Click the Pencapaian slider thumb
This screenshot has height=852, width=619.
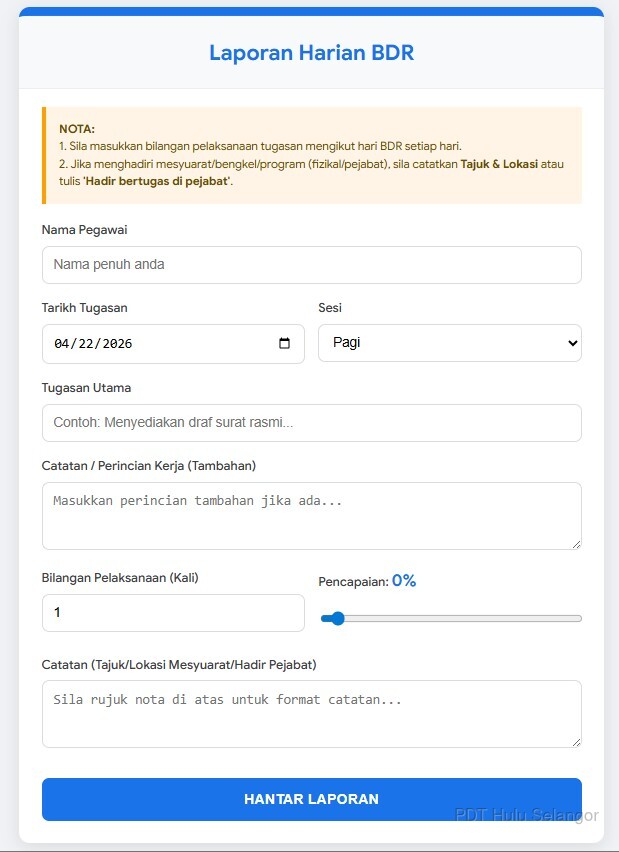click(x=337, y=619)
